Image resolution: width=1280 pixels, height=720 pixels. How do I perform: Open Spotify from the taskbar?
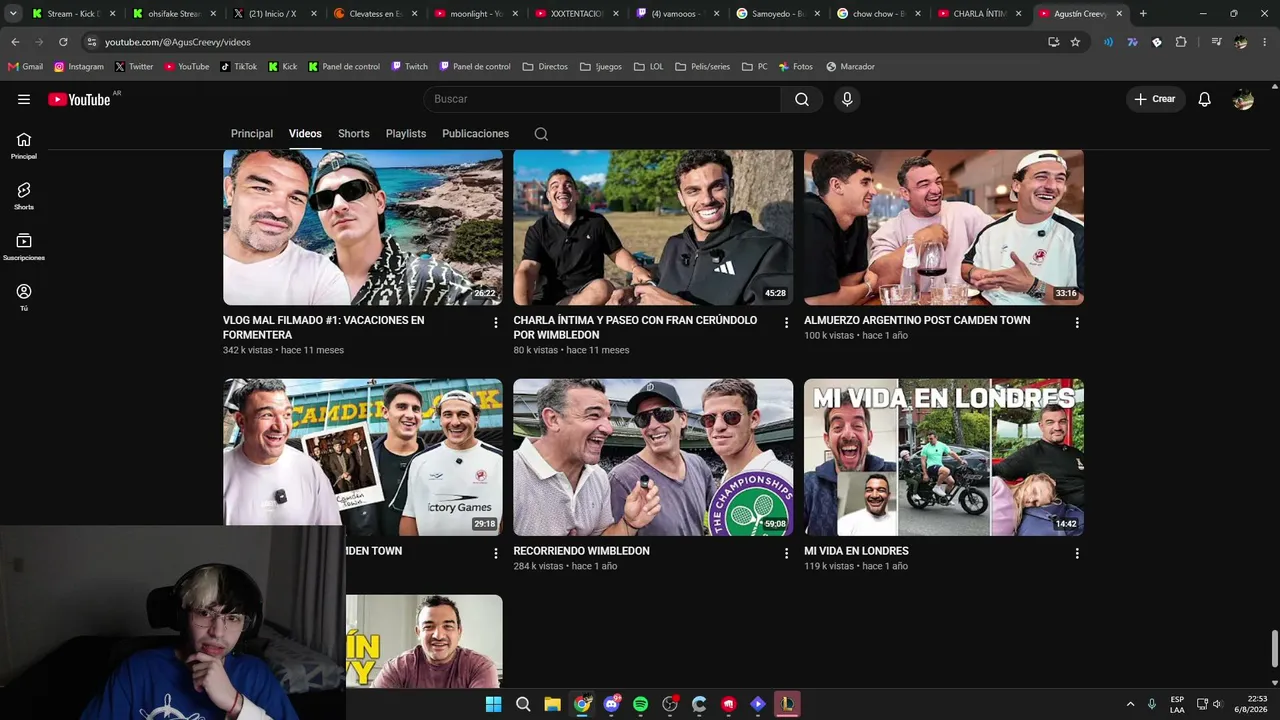[x=640, y=704]
